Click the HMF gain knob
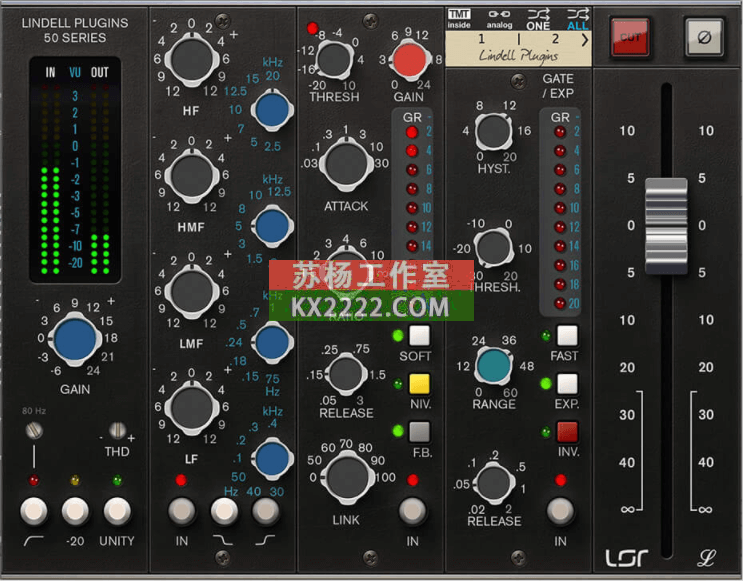 [191, 176]
